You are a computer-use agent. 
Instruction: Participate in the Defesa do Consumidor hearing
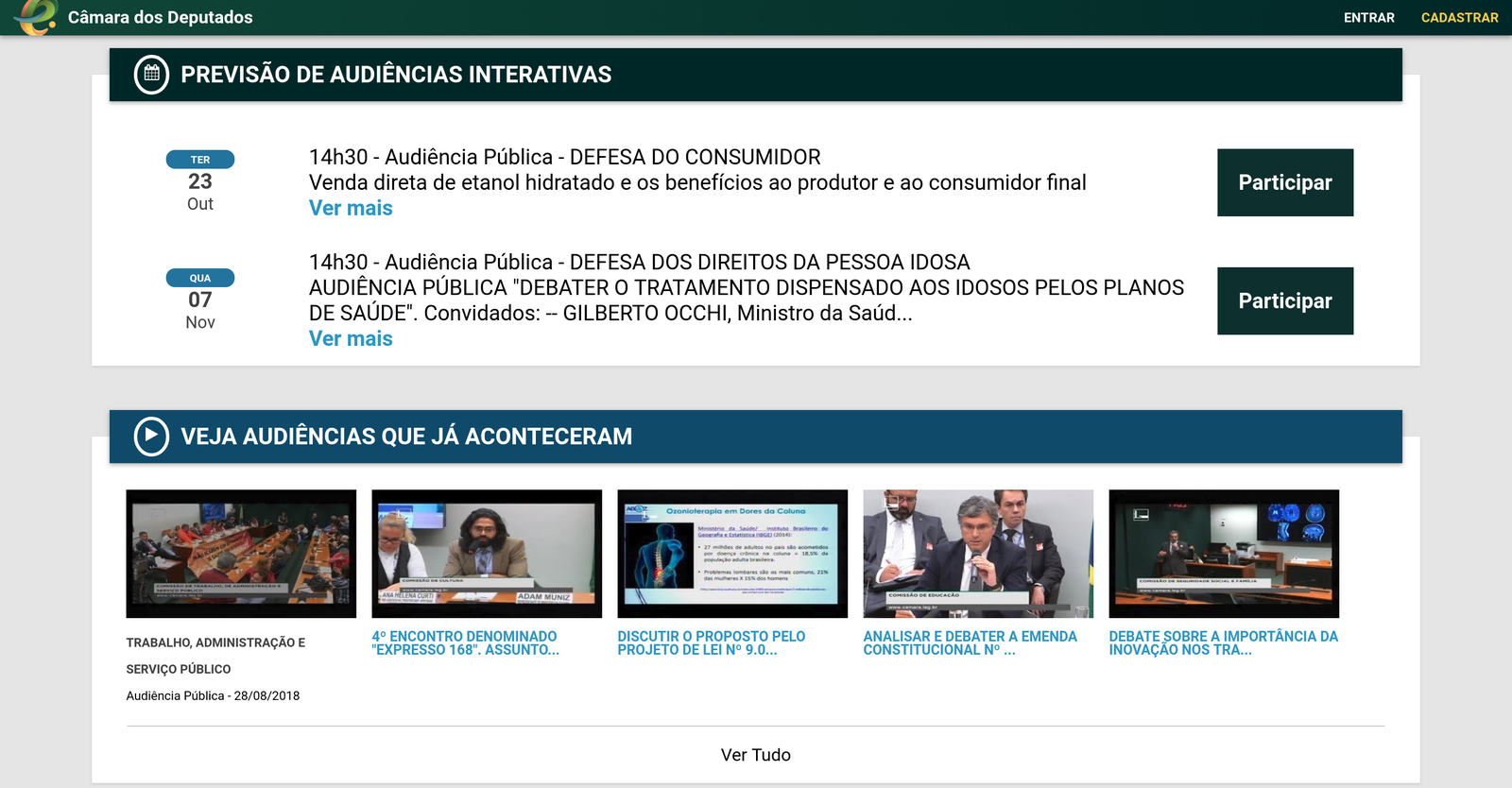click(x=1284, y=182)
